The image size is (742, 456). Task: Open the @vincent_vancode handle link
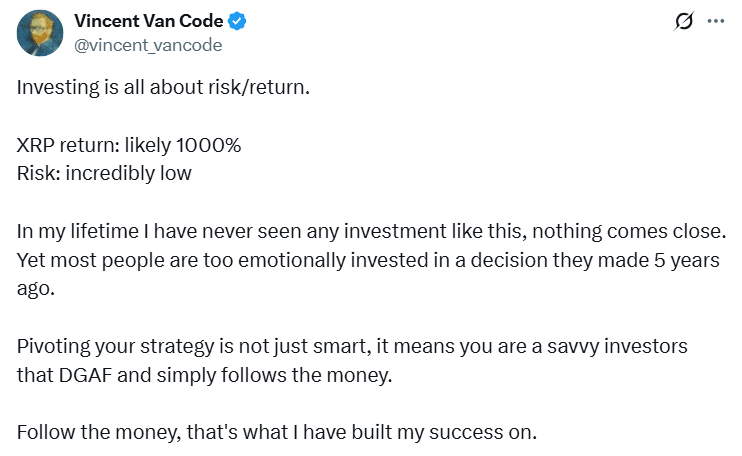pyautogui.click(x=149, y=45)
